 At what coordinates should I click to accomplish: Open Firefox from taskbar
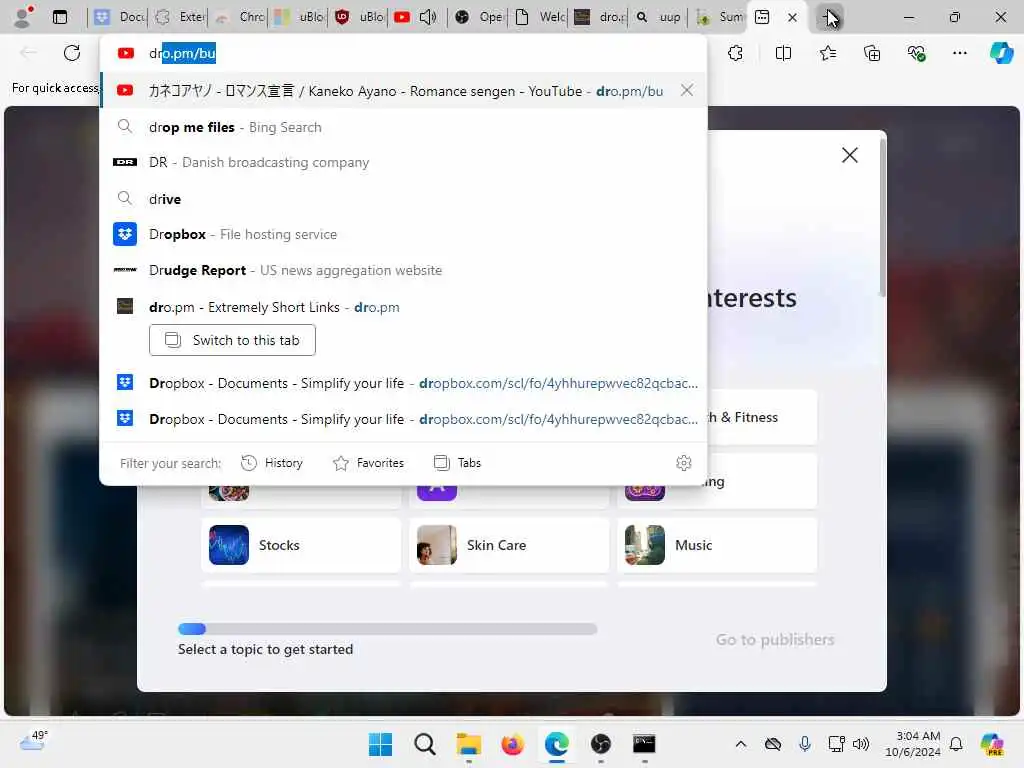point(513,744)
